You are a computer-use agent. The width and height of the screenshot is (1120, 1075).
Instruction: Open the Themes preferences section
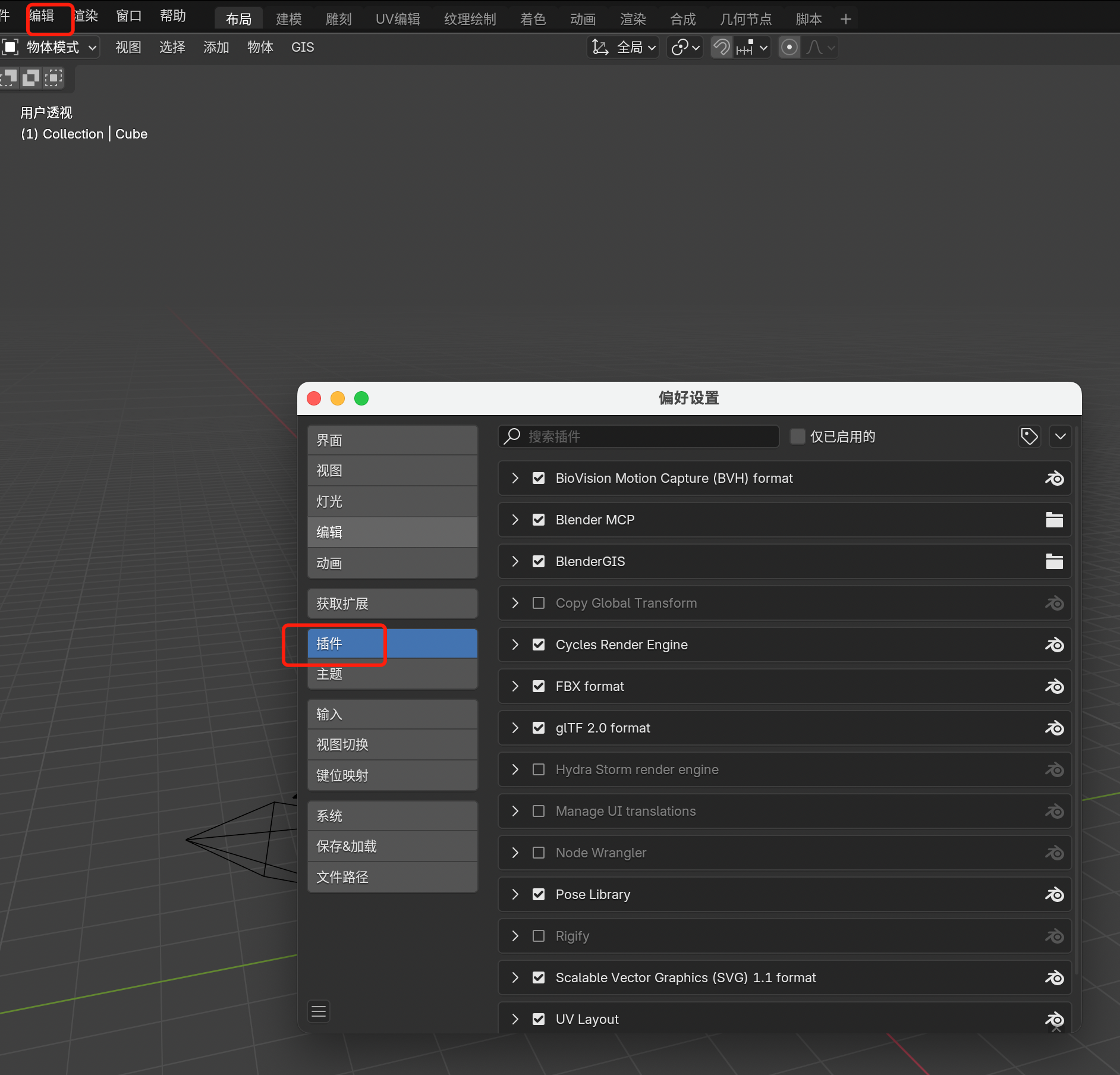(392, 674)
